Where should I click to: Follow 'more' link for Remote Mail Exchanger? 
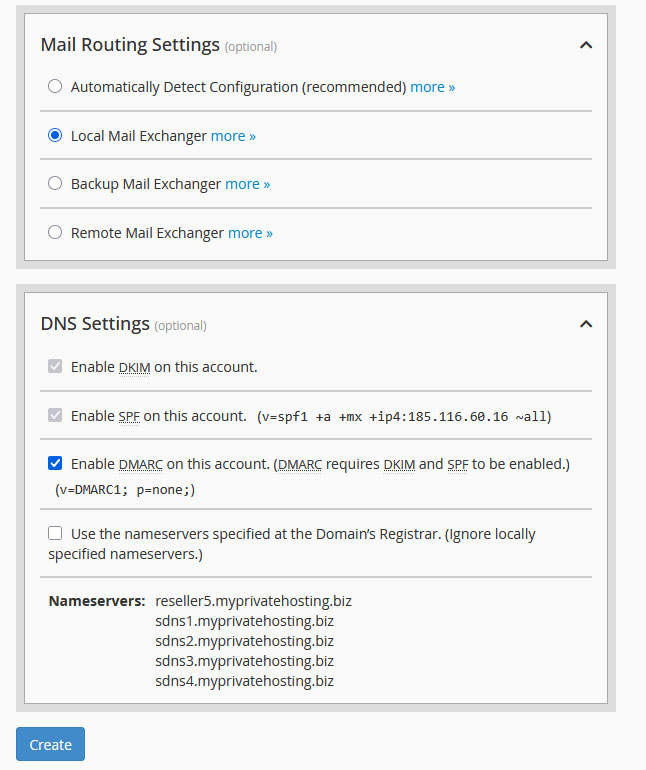click(x=250, y=233)
